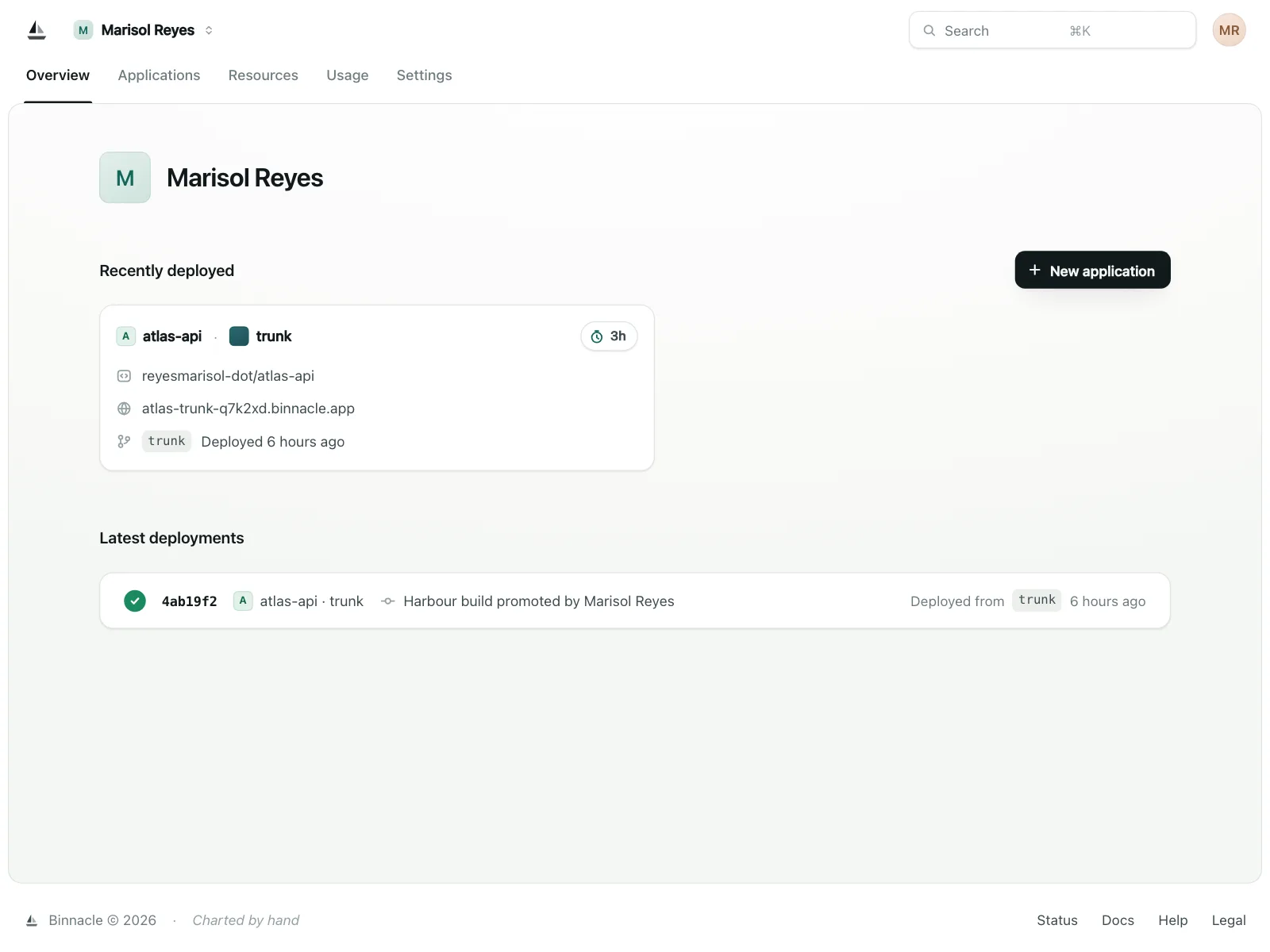Image resolution: width=1270 pixels, height=952 pixels.
Task: Open trunk environment name on card
Action: [274, 336]
